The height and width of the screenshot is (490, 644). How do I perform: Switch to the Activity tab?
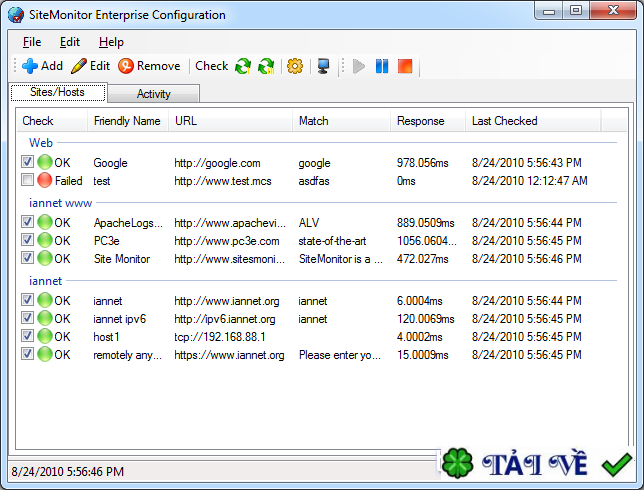(x=154, y=94)
